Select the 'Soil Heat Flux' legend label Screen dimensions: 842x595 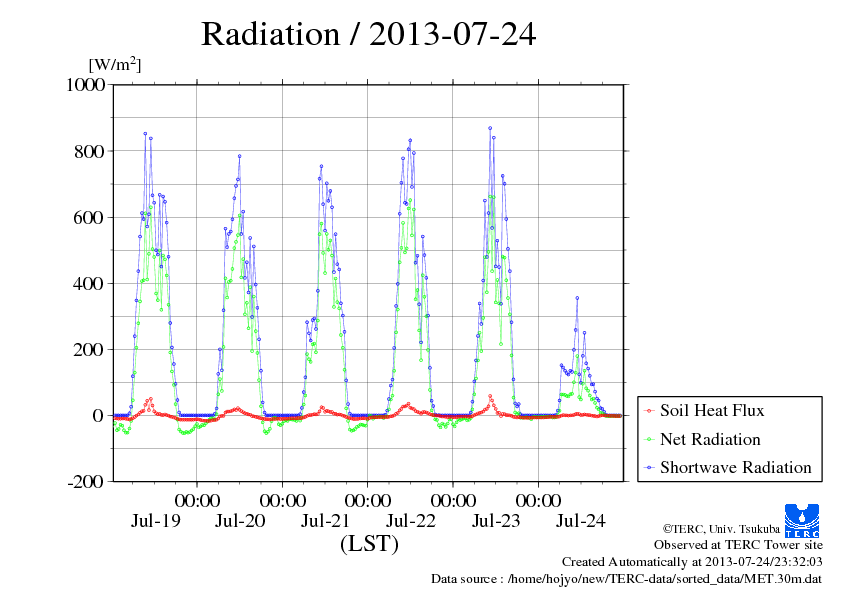coord(712,410)
